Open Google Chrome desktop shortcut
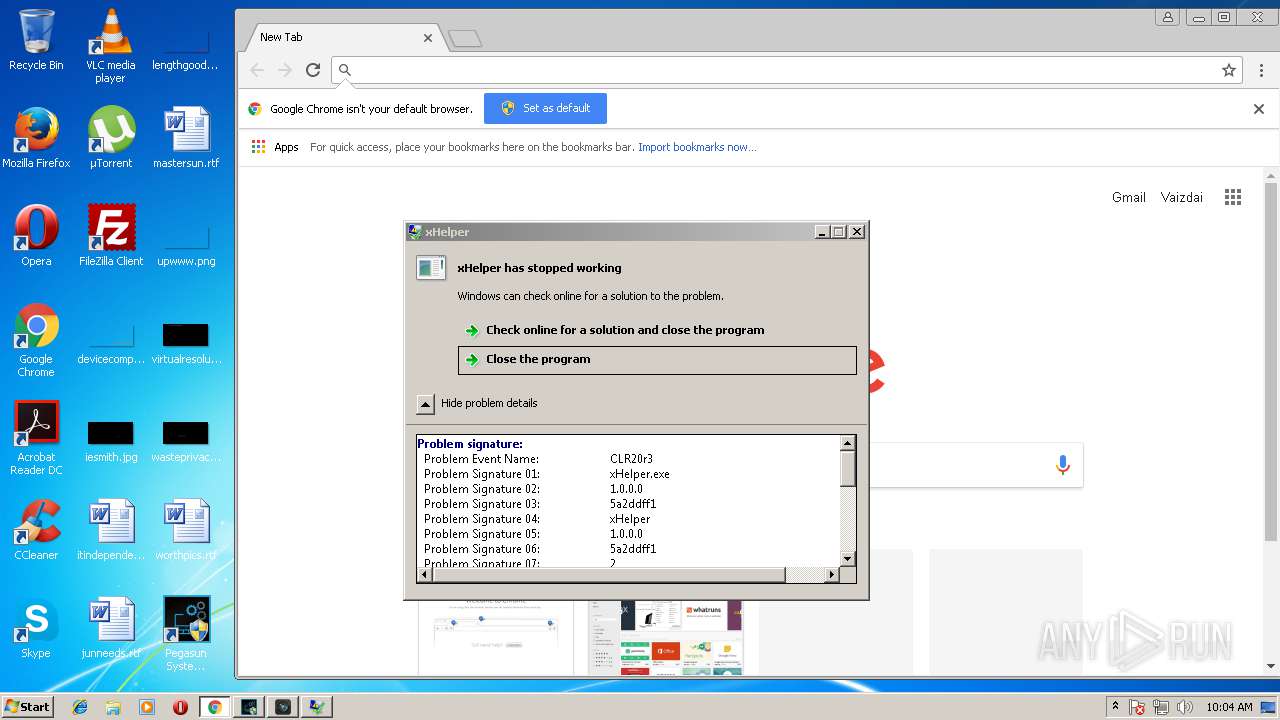Screen dimensions: 1280x720 36,340
